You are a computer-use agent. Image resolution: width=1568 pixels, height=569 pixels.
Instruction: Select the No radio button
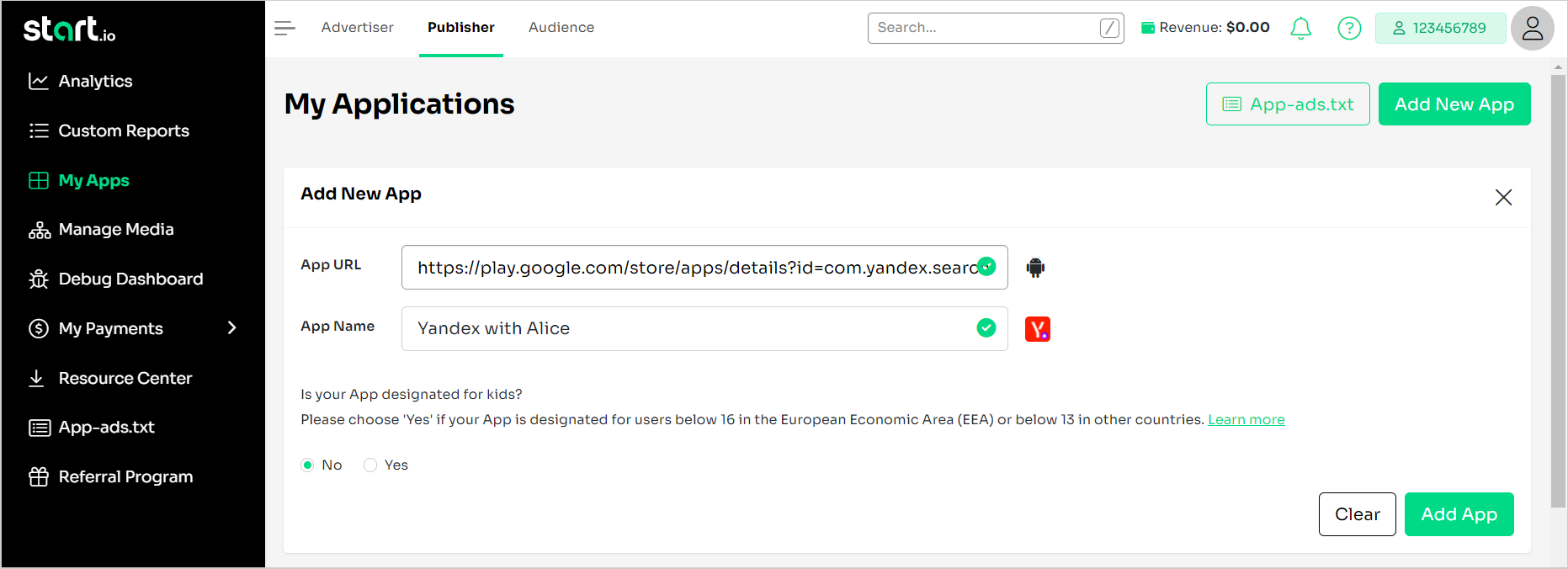(308, 465)
